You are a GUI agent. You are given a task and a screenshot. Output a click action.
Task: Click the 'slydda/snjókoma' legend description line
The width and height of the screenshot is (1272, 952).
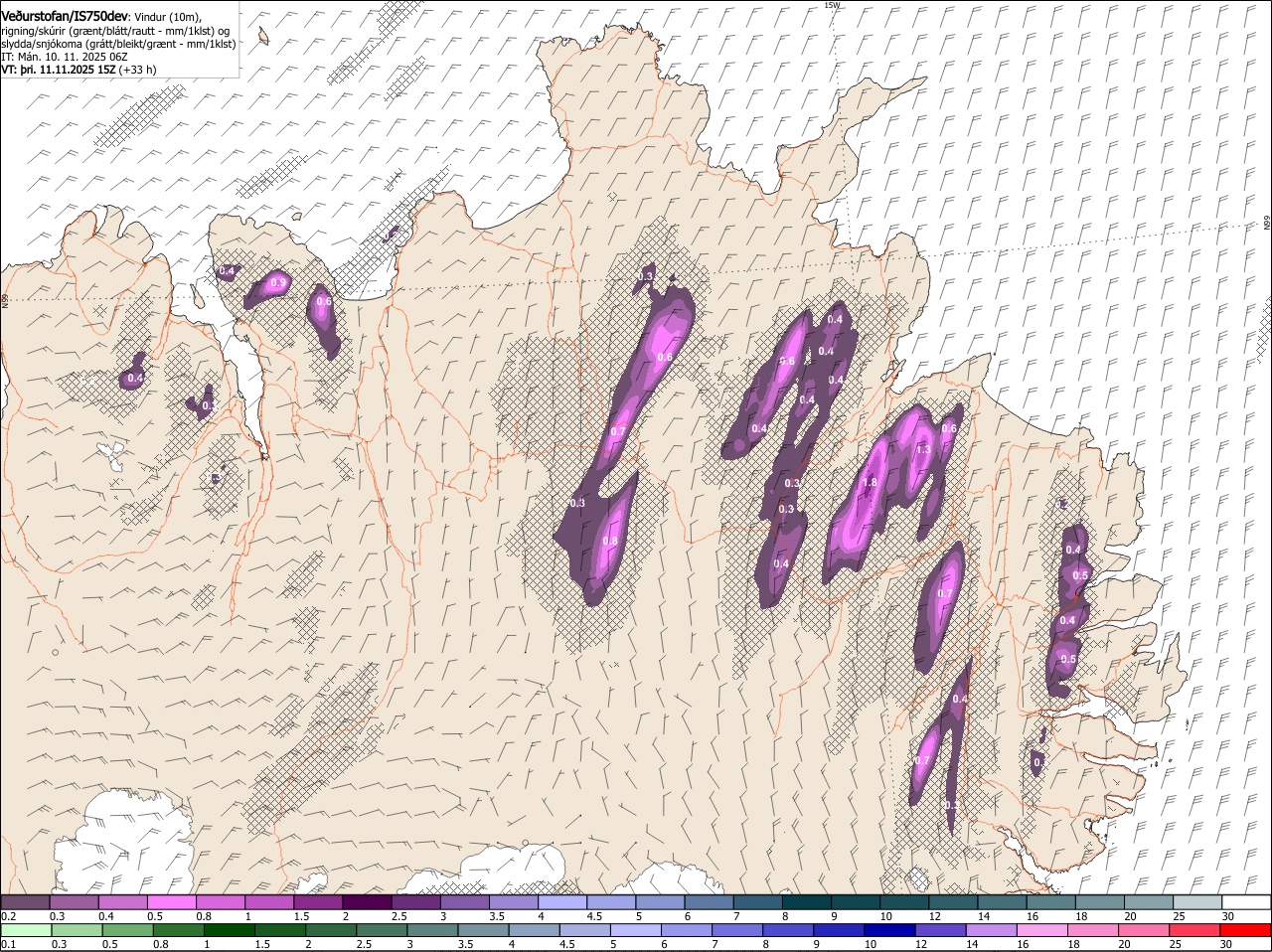(x=118, y=44)
